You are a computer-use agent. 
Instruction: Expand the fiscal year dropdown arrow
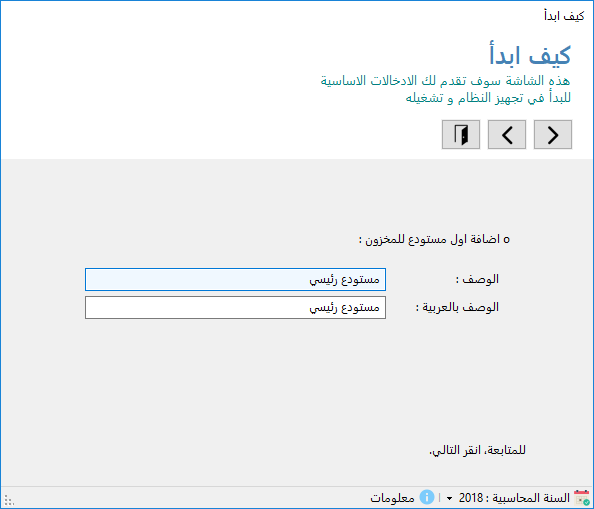click(x=449, y=498)
